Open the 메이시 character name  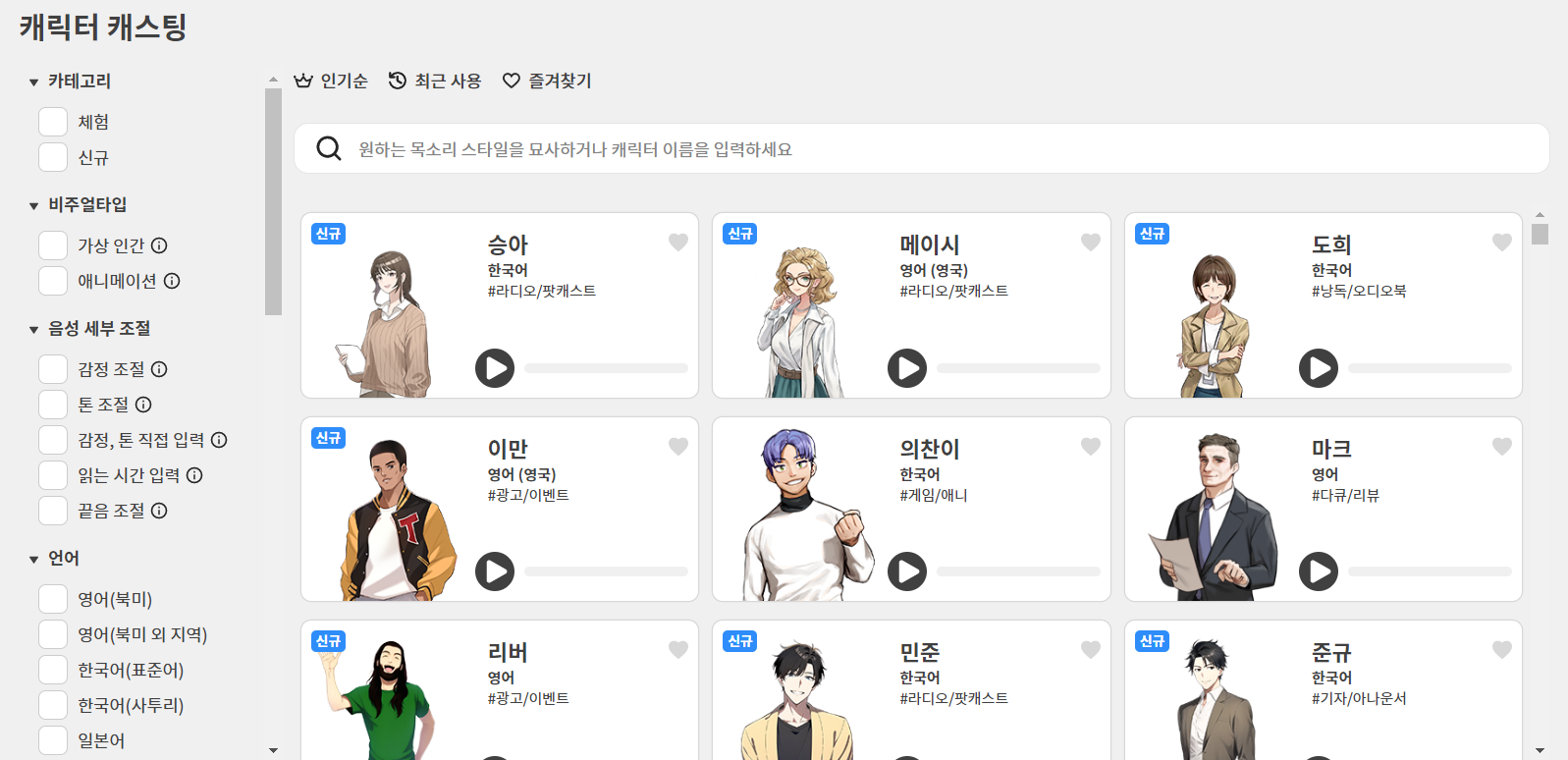tap(930, 244)
